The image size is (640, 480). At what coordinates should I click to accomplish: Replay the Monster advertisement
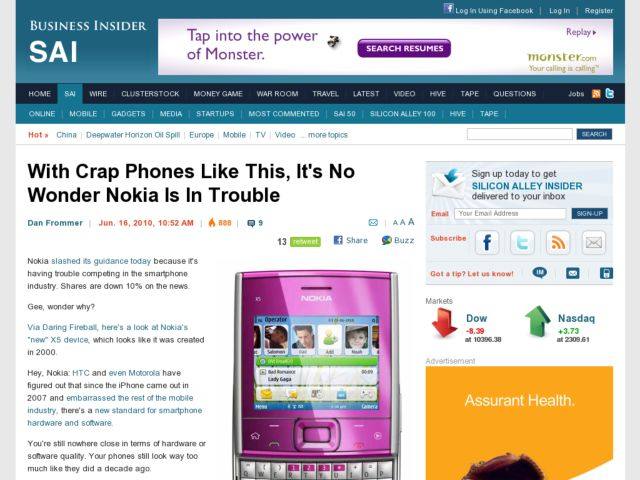coord(581,32)
